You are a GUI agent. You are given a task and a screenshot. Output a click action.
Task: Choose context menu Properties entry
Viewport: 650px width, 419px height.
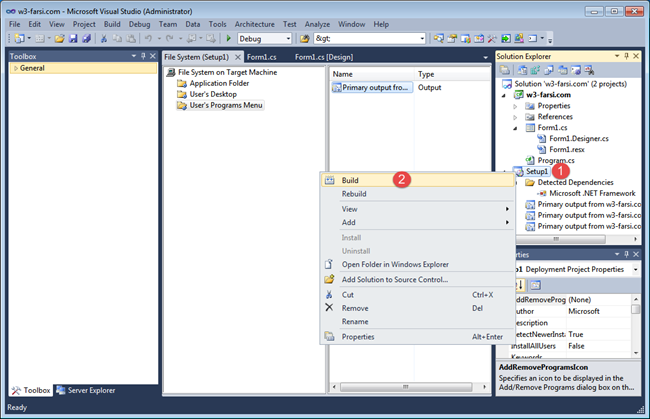click(x=417, y=337)
